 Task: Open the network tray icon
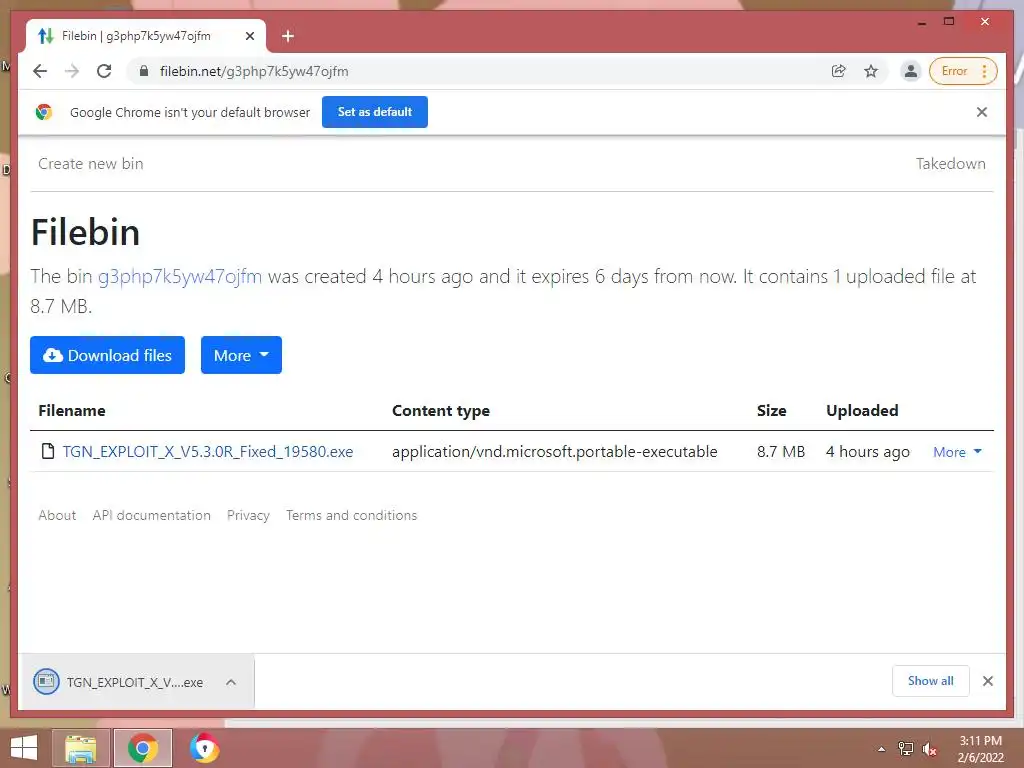coord(905,749)
